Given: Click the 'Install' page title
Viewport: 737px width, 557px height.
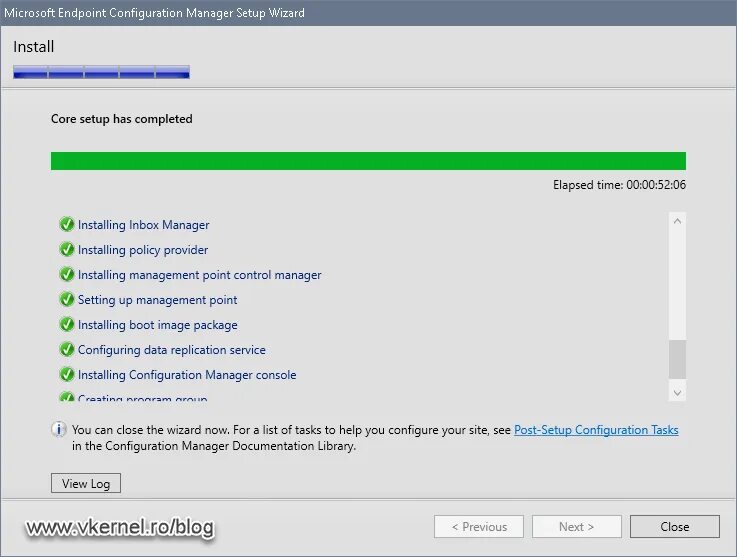Looking at the screenshot, I should pyautogui.click(x=33, y=47).
